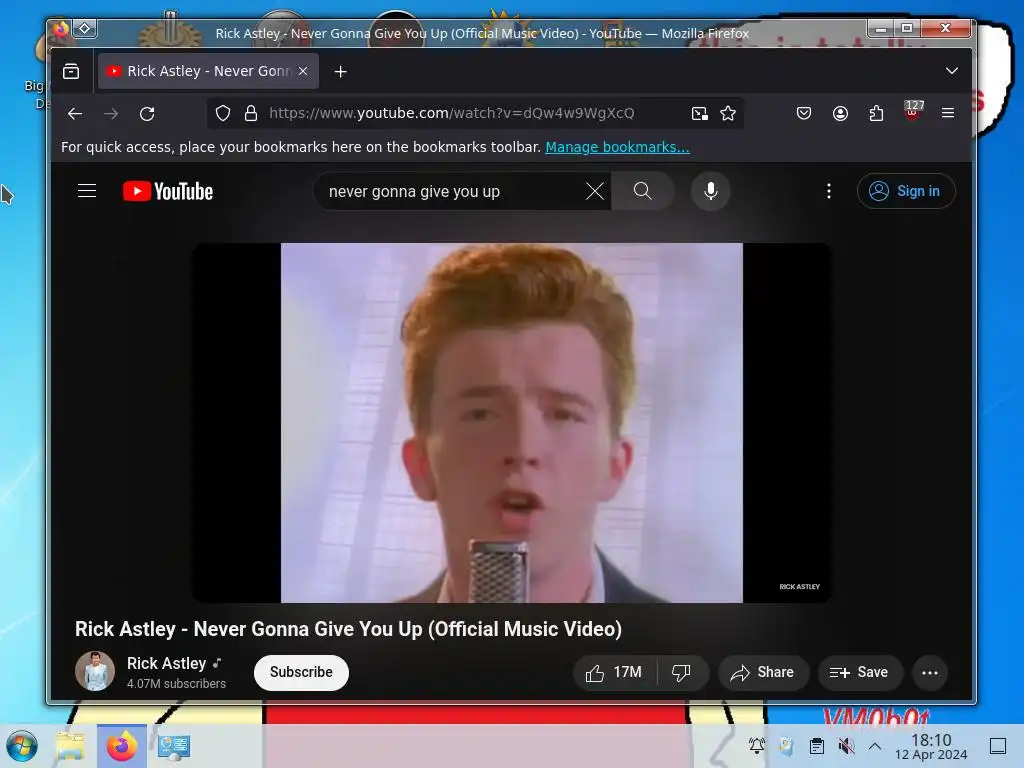Search with voice microphone button

[x=711, y=191]
